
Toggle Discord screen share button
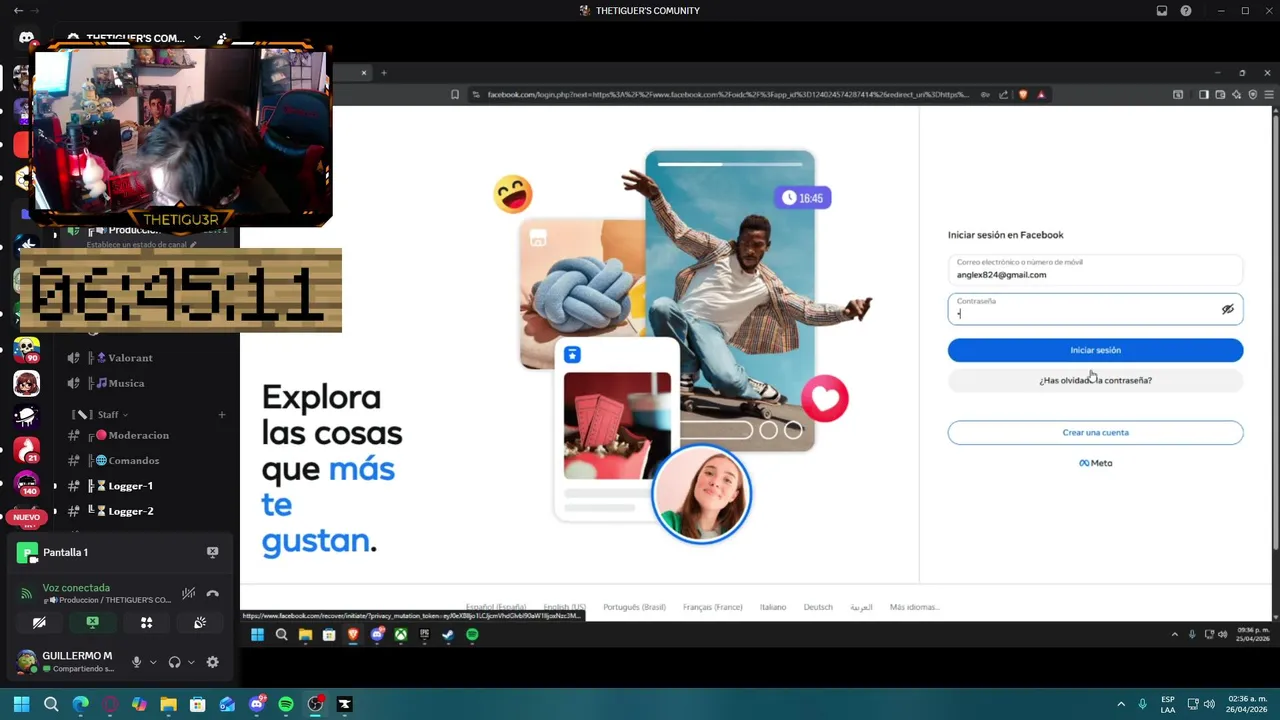click(x=92, y=622)
